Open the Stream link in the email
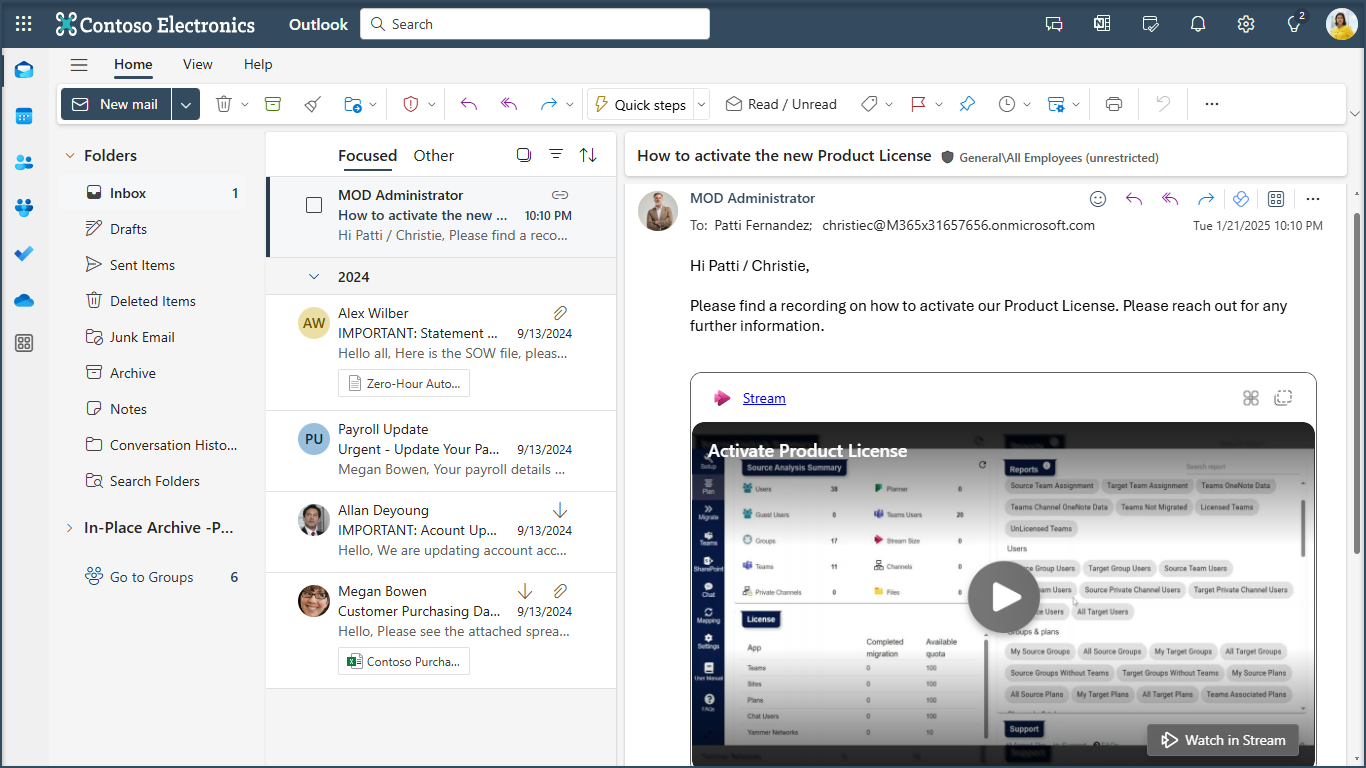Image resolution: width=1366 pixels, height=768 pixels. coord(764,398)
